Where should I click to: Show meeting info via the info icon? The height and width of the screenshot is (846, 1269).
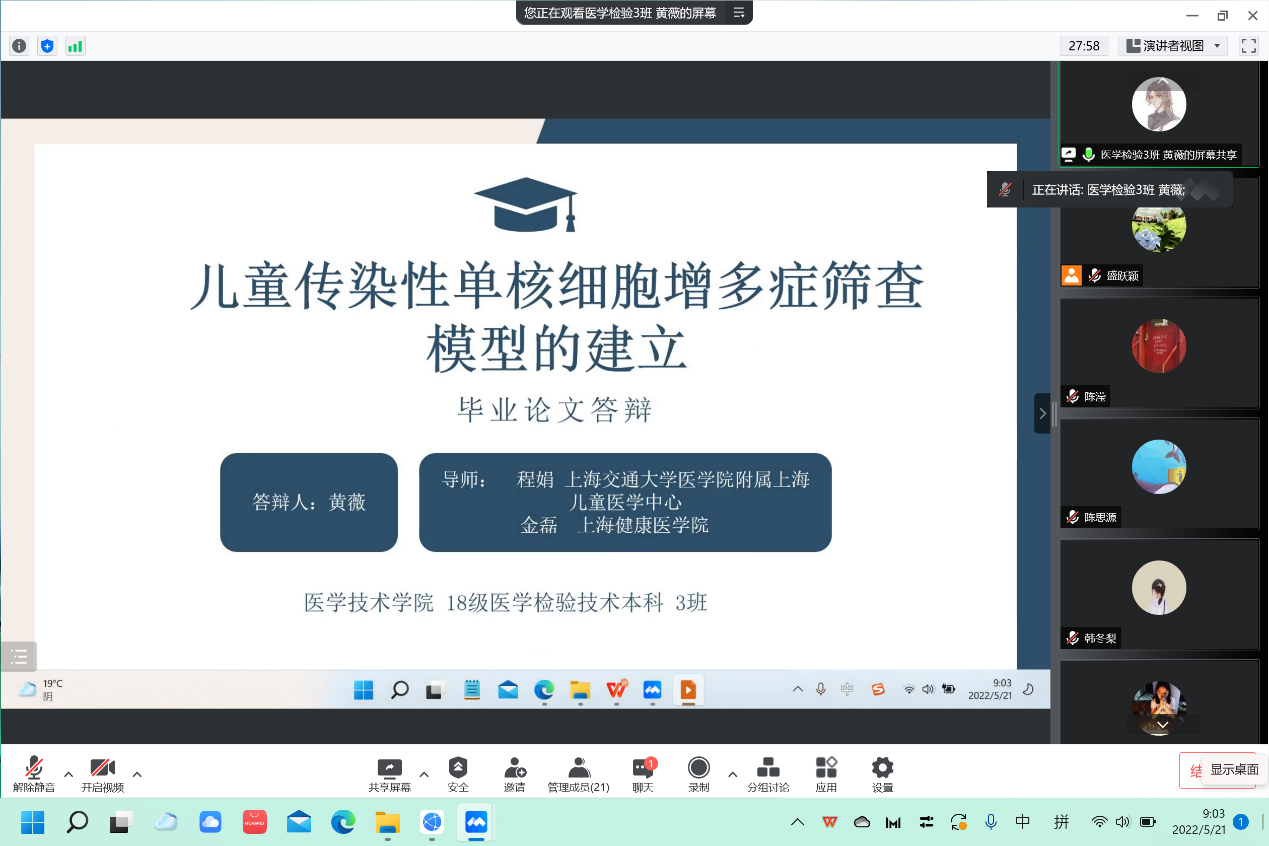point(19,46)
